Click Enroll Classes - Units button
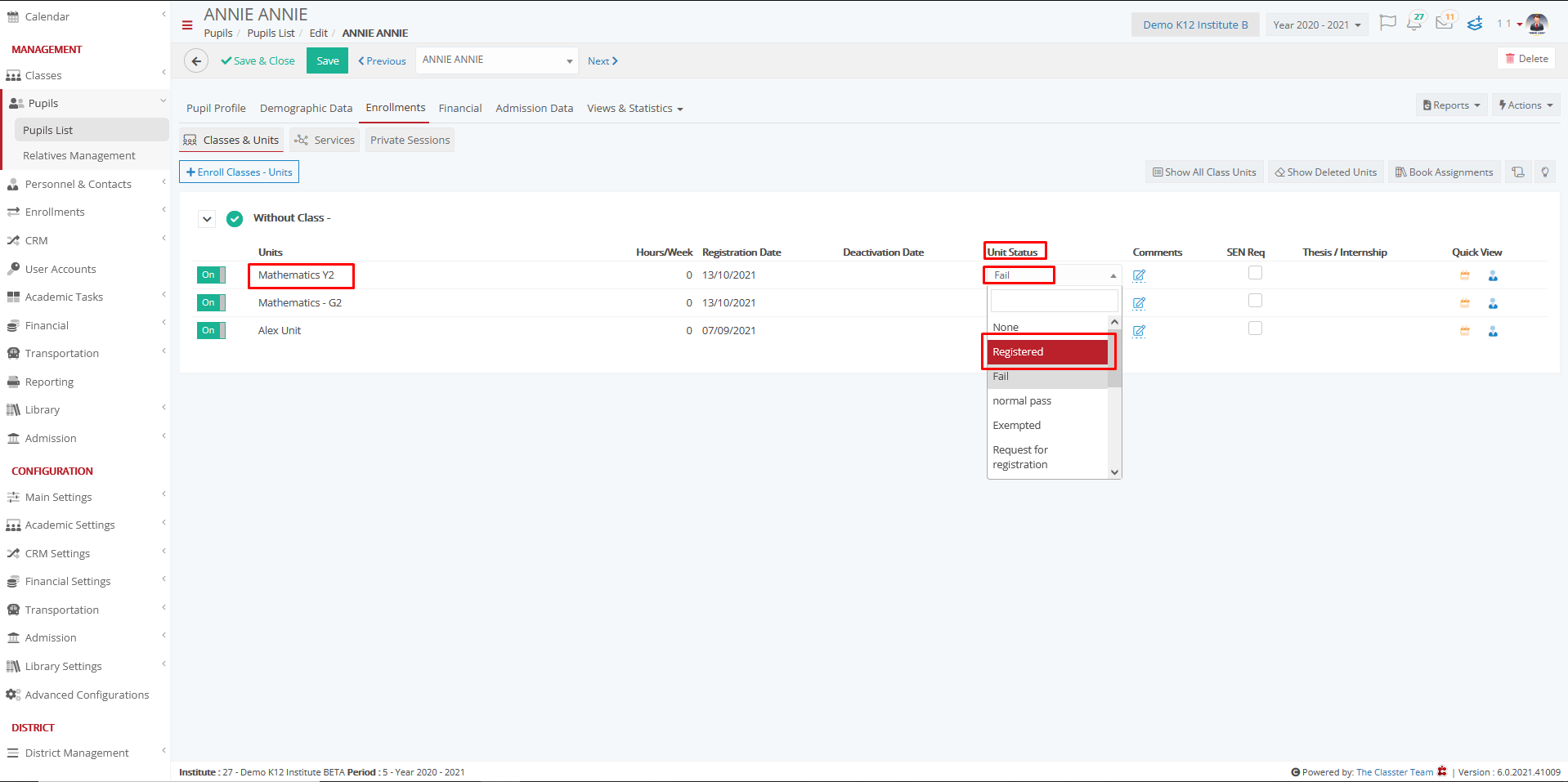 [x=239, y=172]
